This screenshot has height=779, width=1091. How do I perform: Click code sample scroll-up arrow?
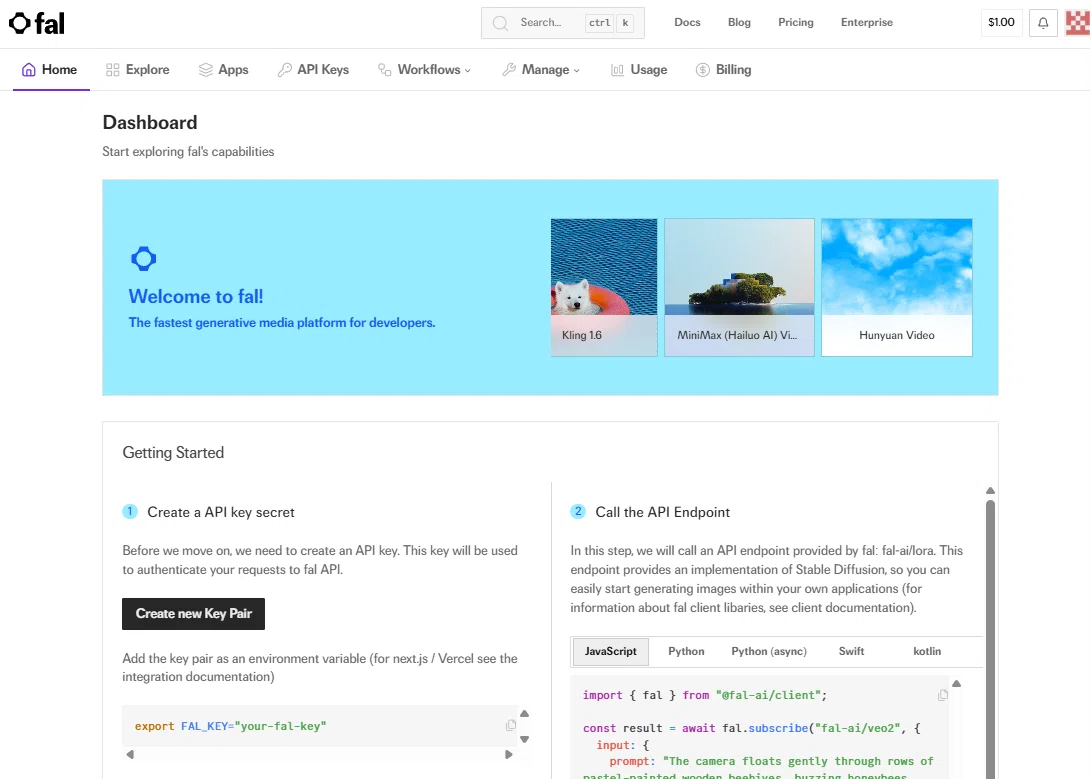coord(957,684)
